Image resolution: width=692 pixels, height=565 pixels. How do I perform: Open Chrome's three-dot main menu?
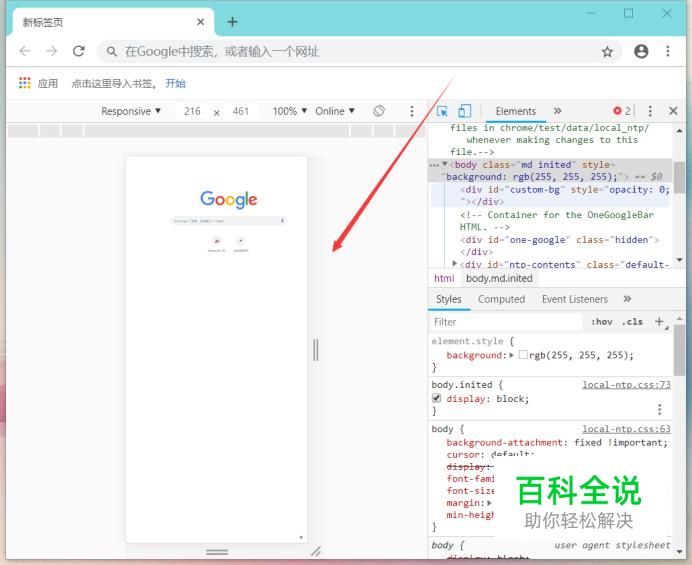(668, 51)
